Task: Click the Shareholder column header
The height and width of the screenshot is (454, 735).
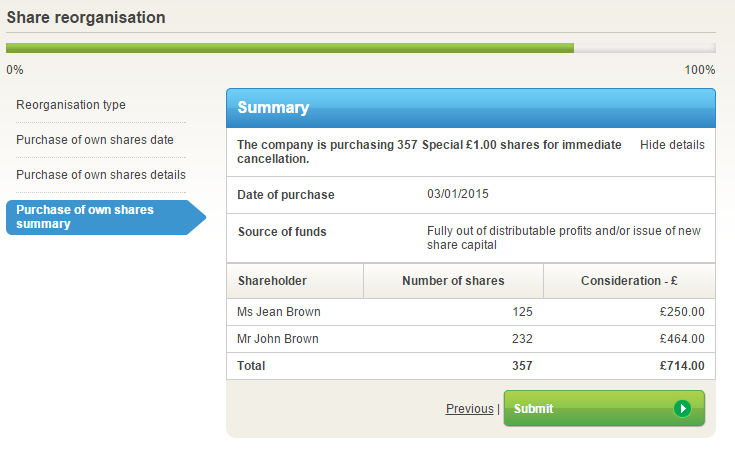Action: 272,281
